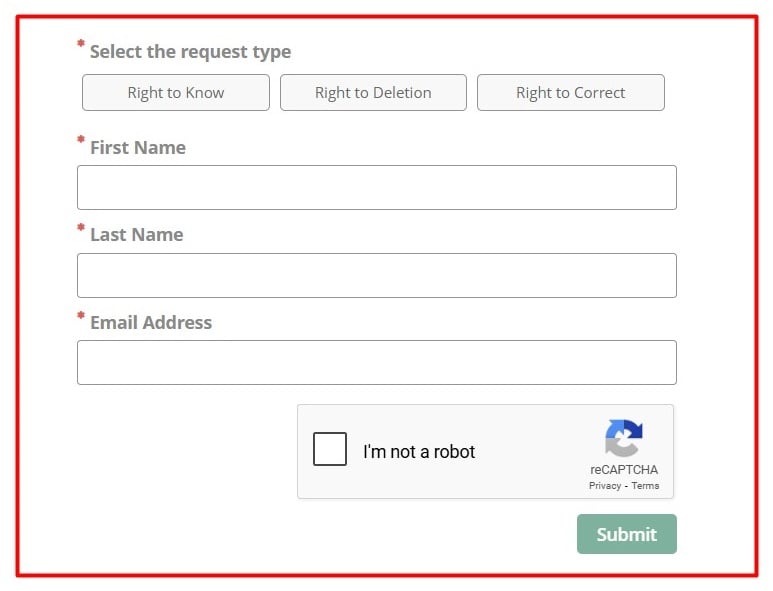Click the red asterisk beside Email Address
Image resolution: width=773 pixels, height=591 pixels.
click(81, 317)
